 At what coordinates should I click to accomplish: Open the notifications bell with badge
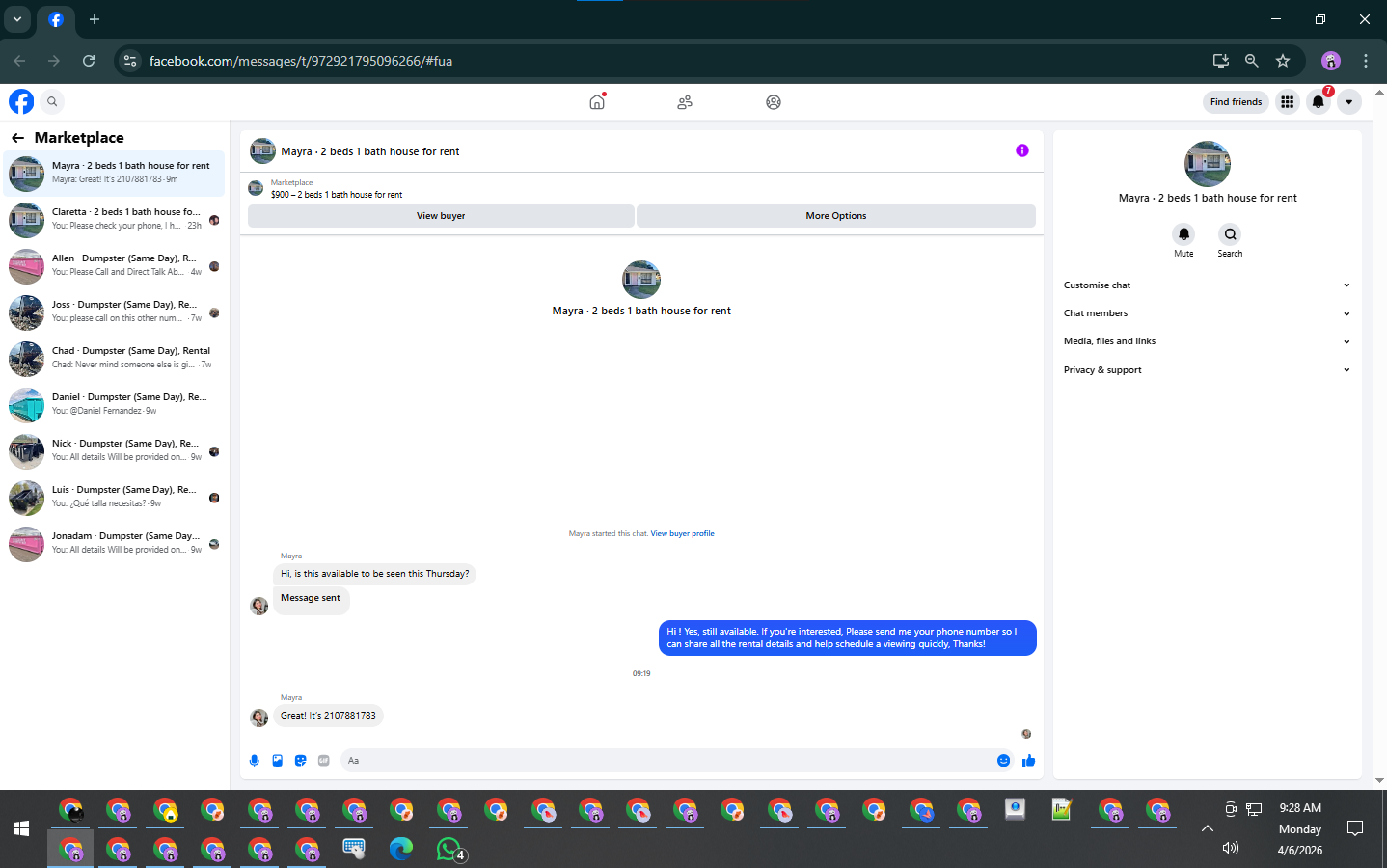click(x=1319, y=101)
